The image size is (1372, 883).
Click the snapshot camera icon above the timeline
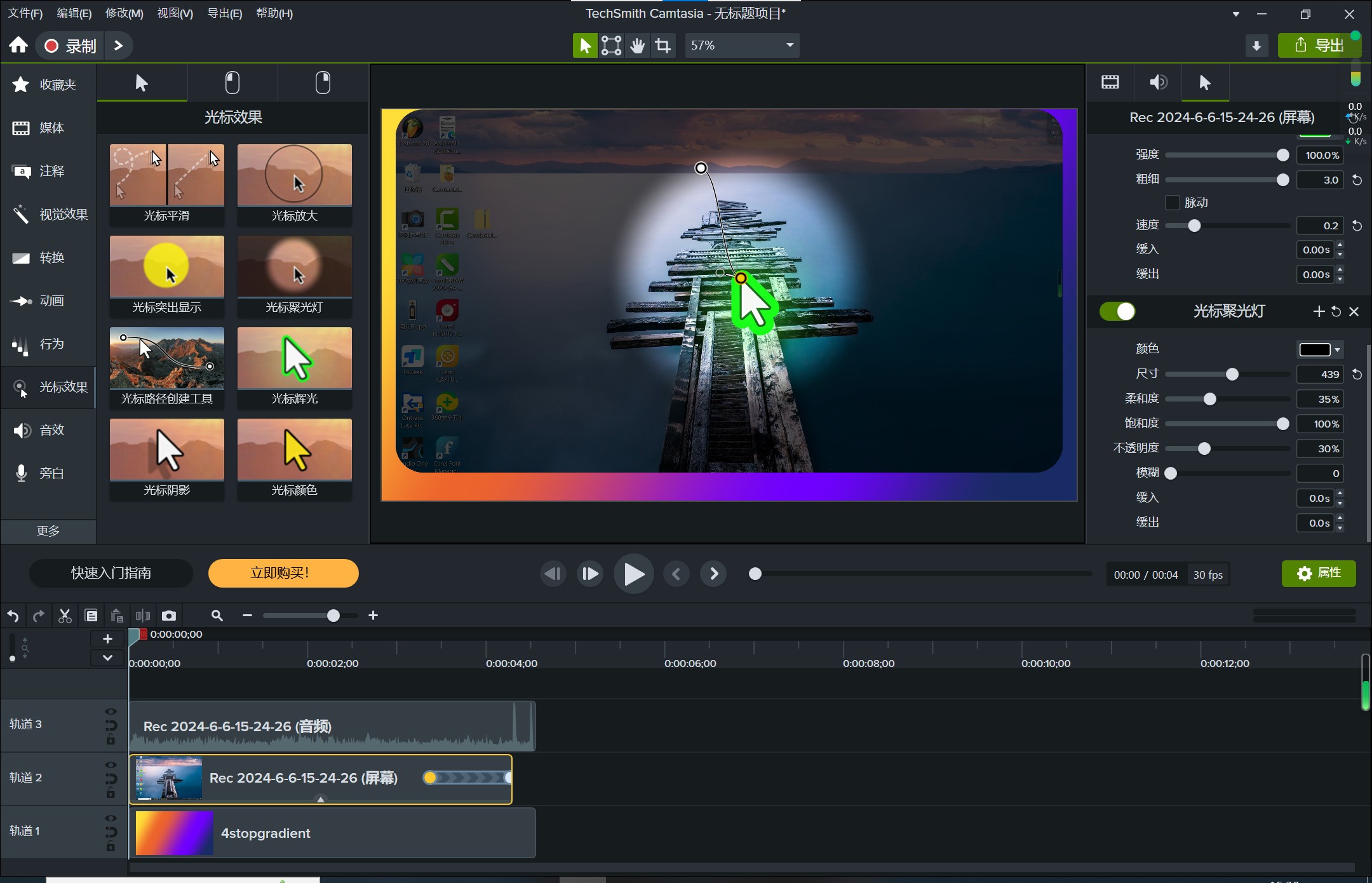click(168, 615)
